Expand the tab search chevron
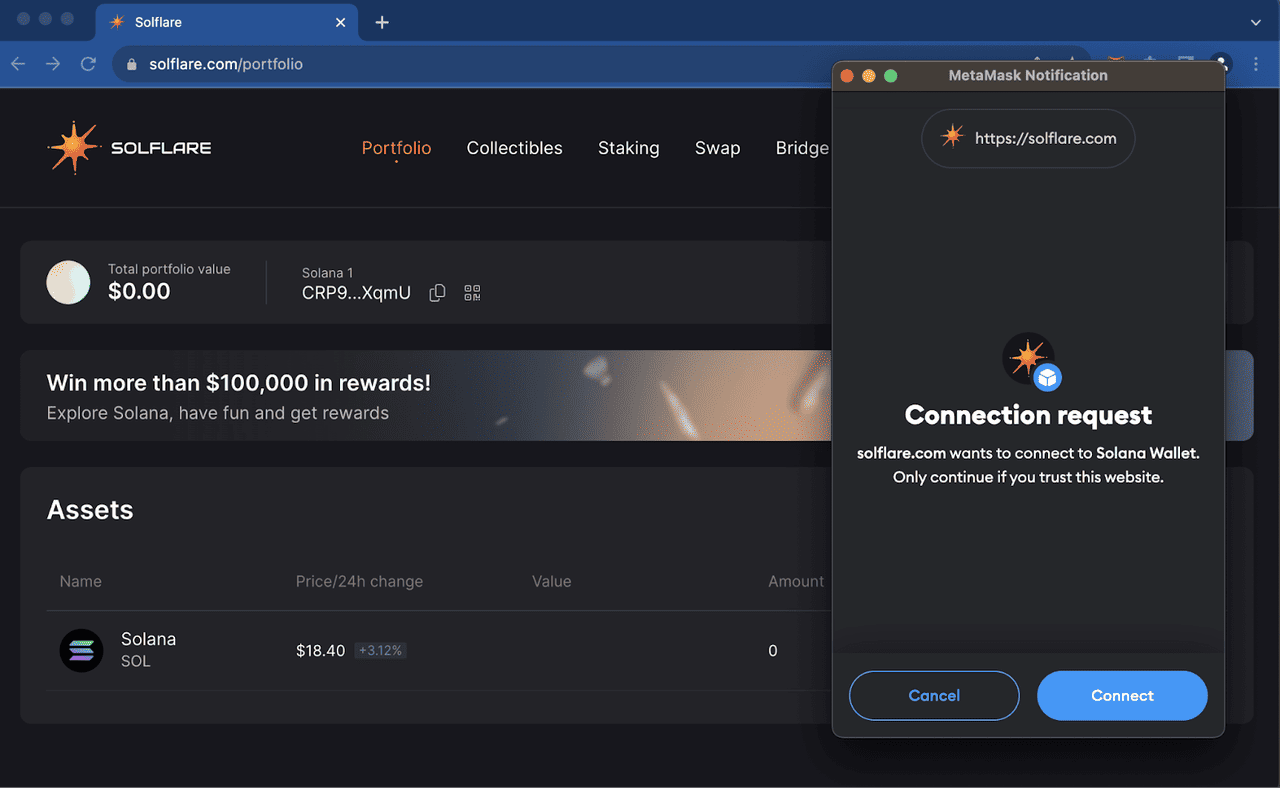This screenshot has height=788, width=1280. [1256, 22]
